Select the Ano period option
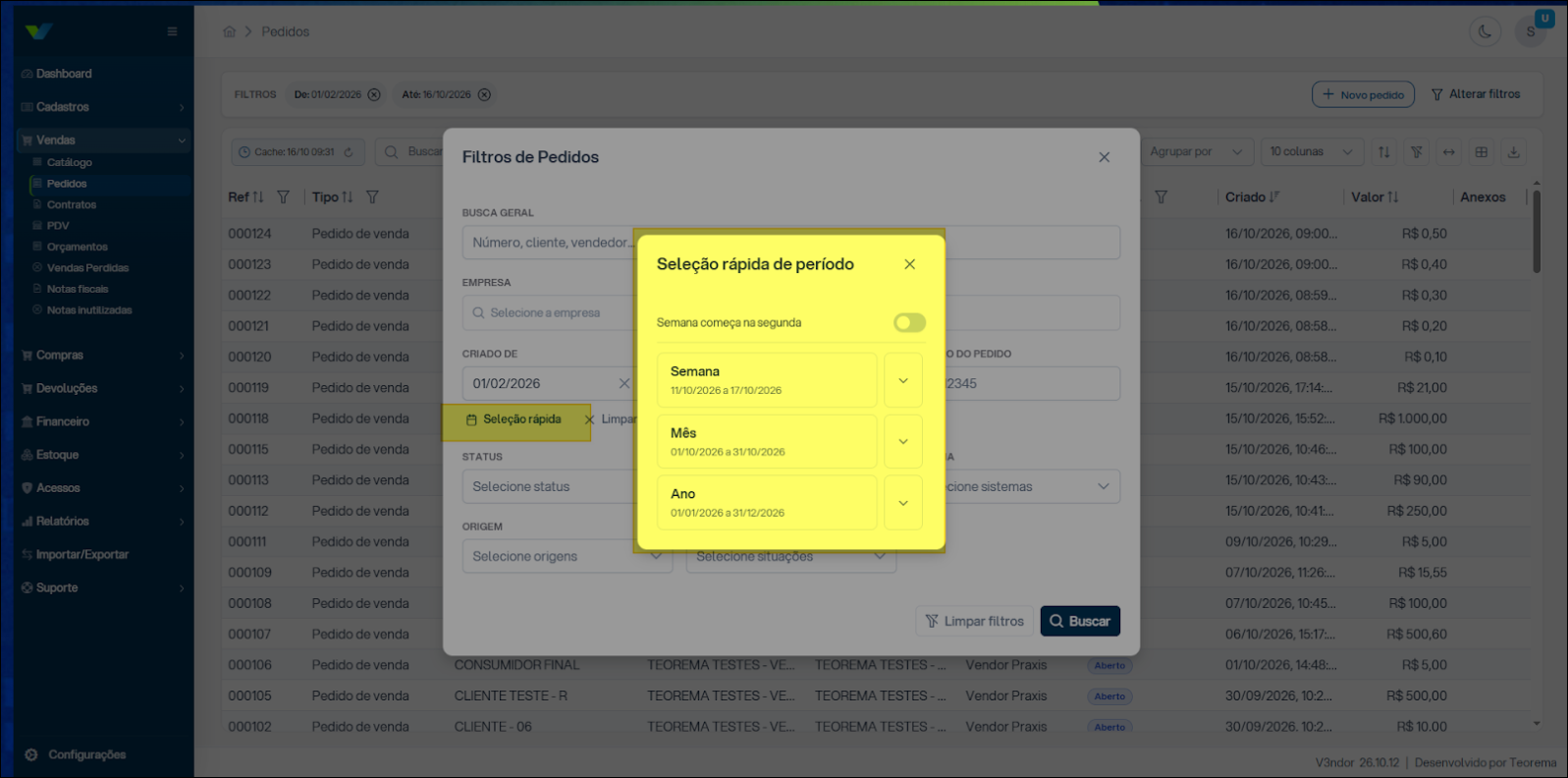Screen dimensions: 1568x778 click(x=767, y=502)
